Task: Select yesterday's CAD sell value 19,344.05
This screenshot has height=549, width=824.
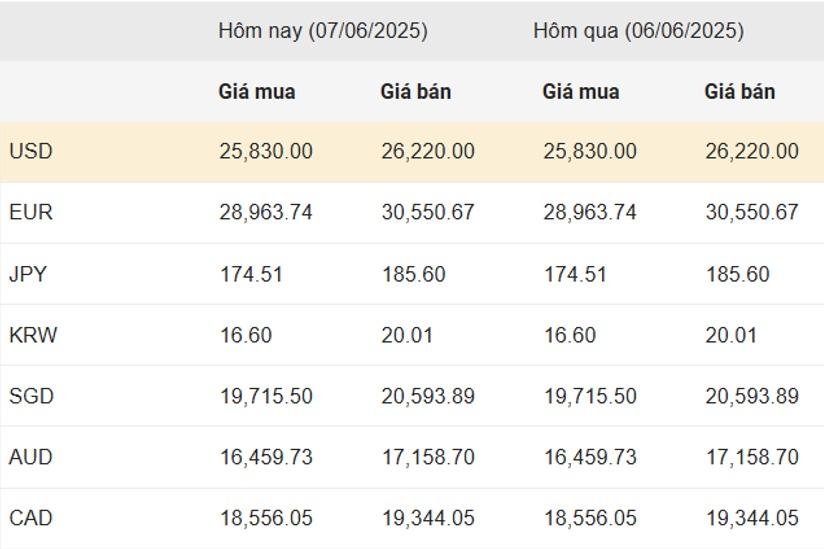Action: pyautogui.click(x=753, y=517)
